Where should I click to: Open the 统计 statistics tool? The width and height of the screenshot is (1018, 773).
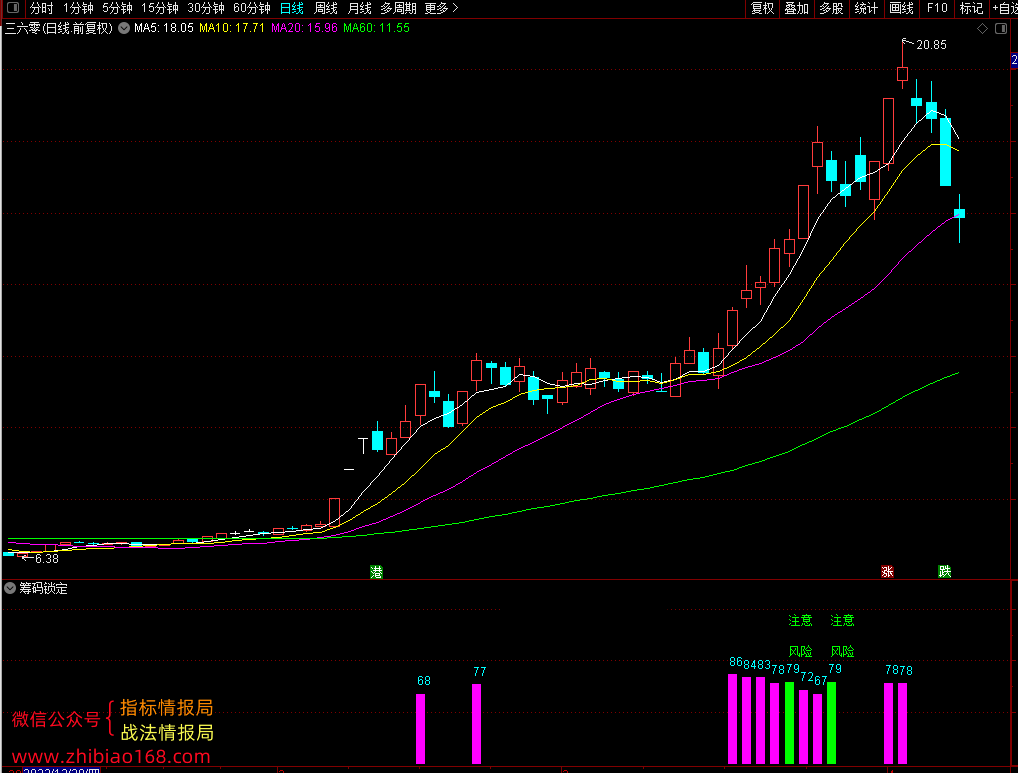tap(866, 8)
